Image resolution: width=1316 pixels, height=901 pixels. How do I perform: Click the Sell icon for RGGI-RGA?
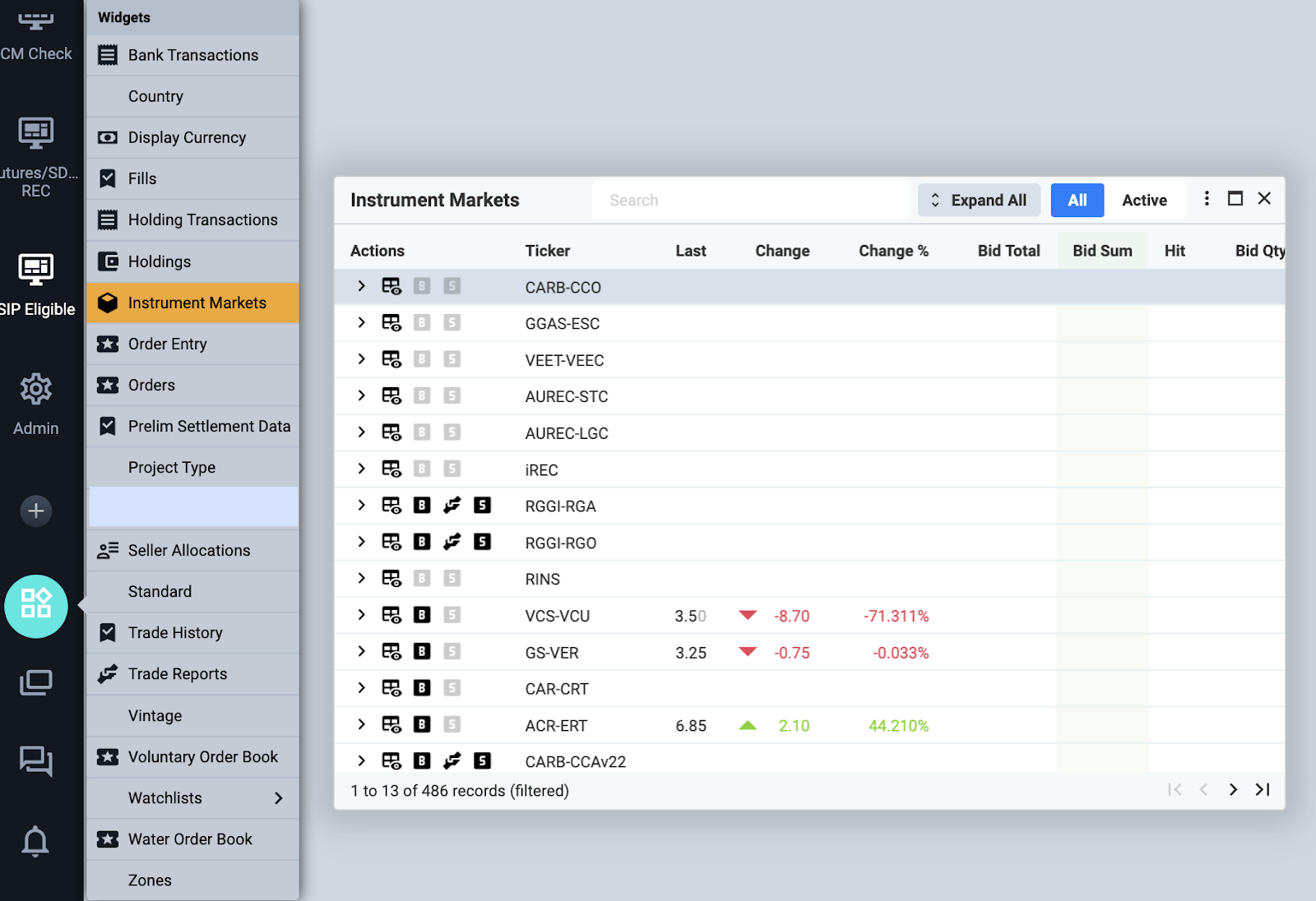coord(483,506)
